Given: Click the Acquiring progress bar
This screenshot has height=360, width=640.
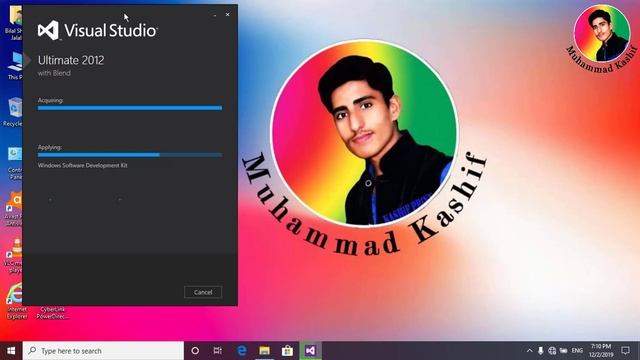Looking at the screenshot, I should (130, 108).
